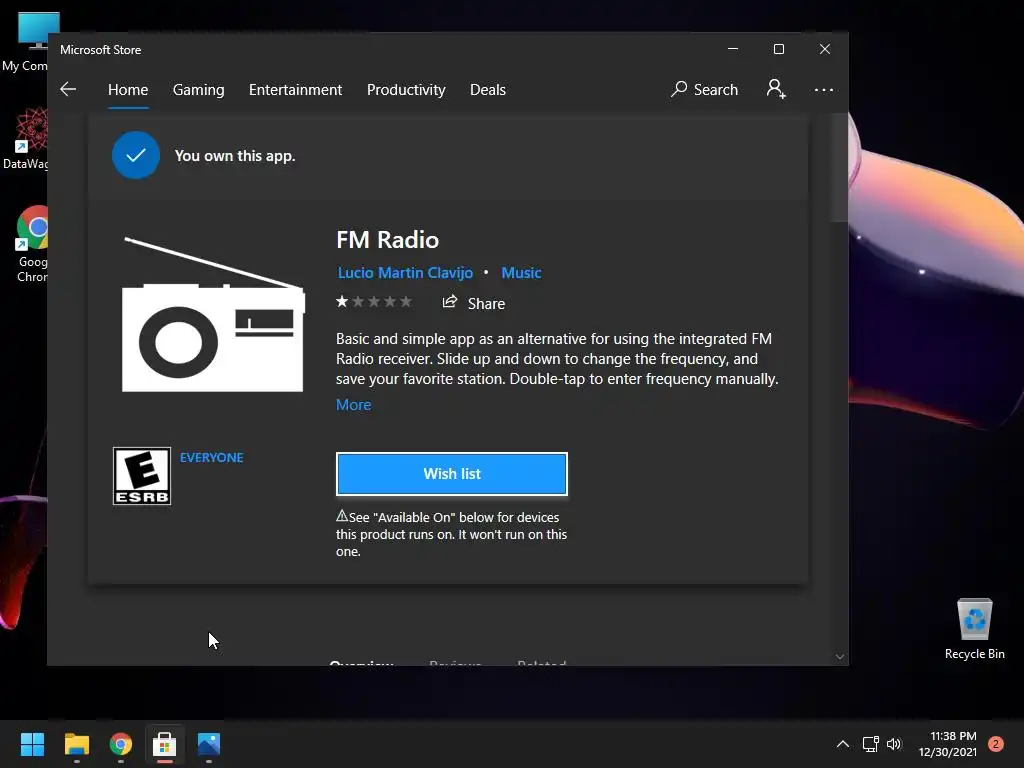Click the 'You own this app.' text
Image resolution: width=1024 pixels, height=768 pixels.
coord(235,156)
